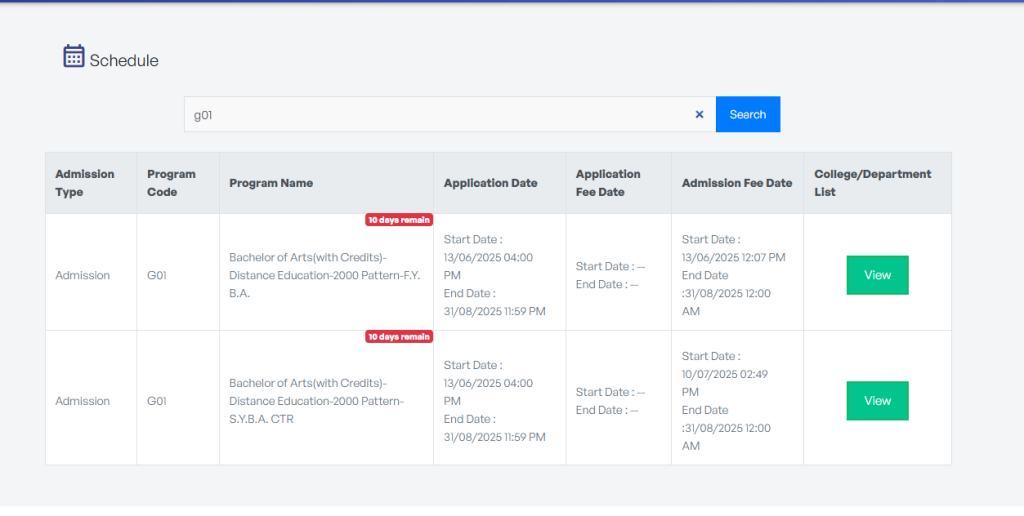Select the Bachelor of Arts S.Y.B.A. CTR program name
Screen dimensions: 1024x516
click(x=309, y=401)
